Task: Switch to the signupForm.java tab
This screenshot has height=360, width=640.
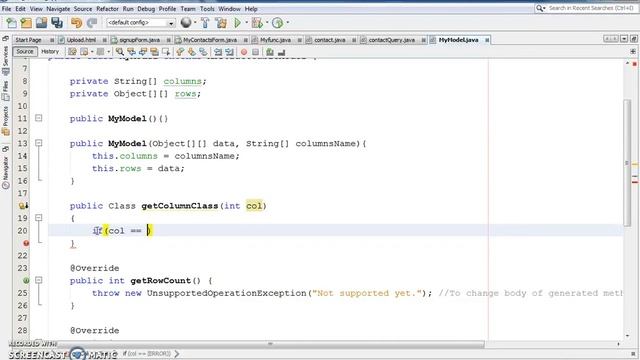Action: pyautogui.click(x=139, y=40)
